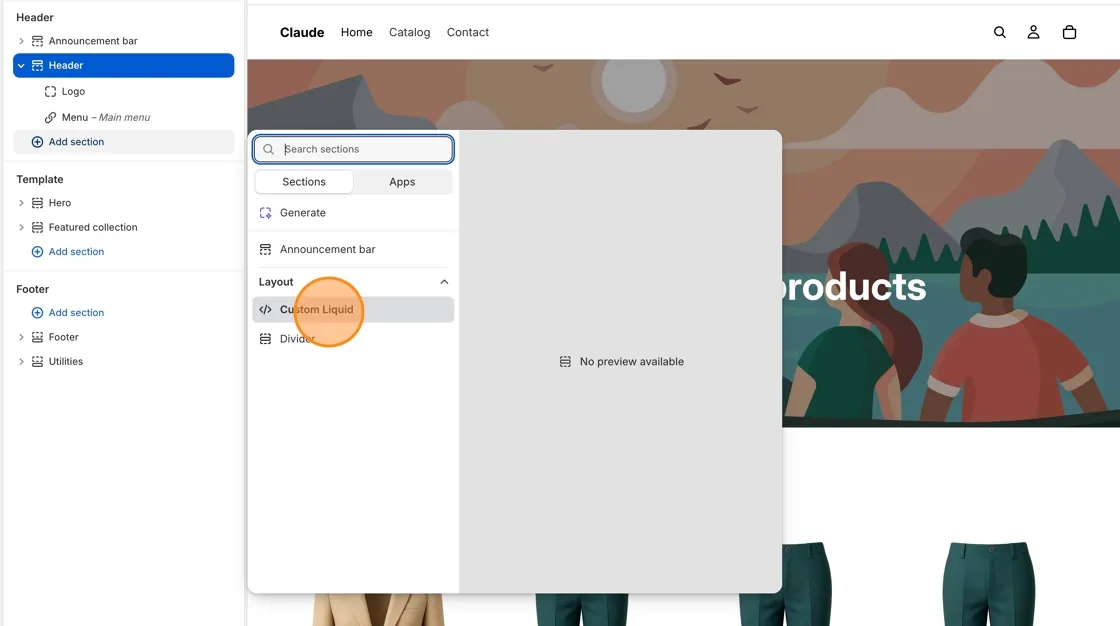Click the Footer section icon
1120x626 pixels.
37,337
